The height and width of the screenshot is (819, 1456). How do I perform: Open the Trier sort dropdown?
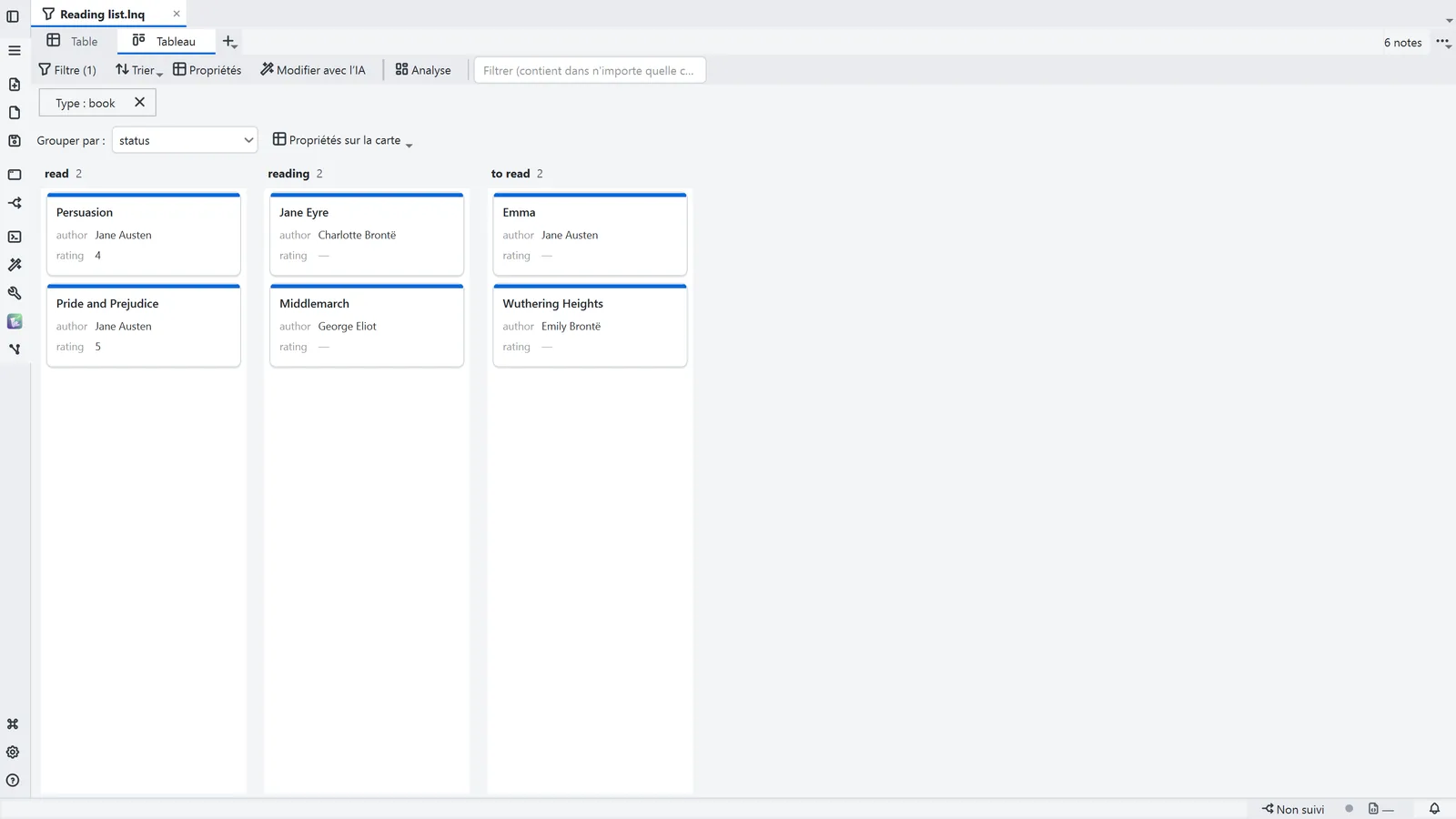coord(139,70)
